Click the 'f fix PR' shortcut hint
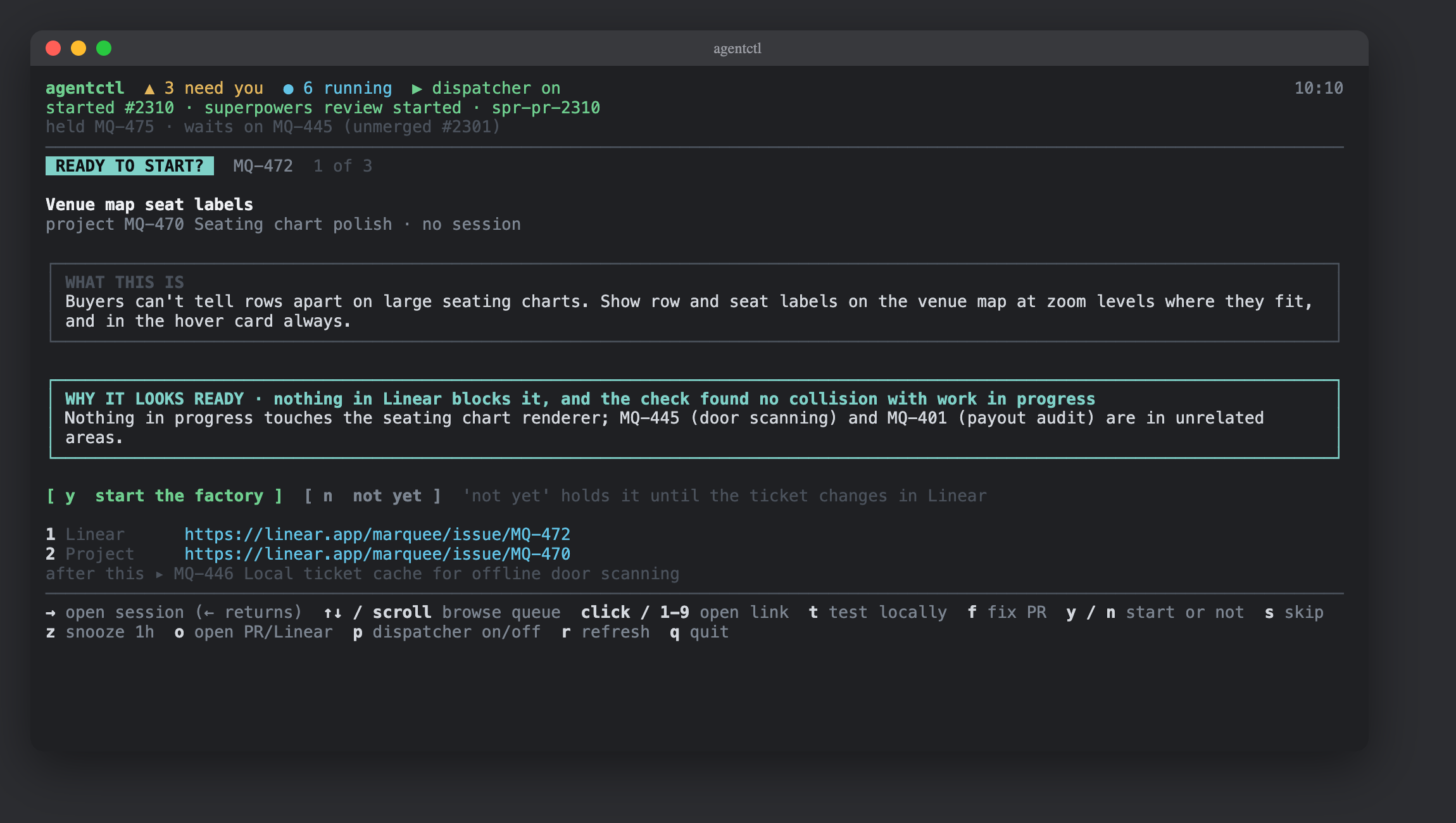This screenshot has height=823, width=1456. (x=1007, y=612)
